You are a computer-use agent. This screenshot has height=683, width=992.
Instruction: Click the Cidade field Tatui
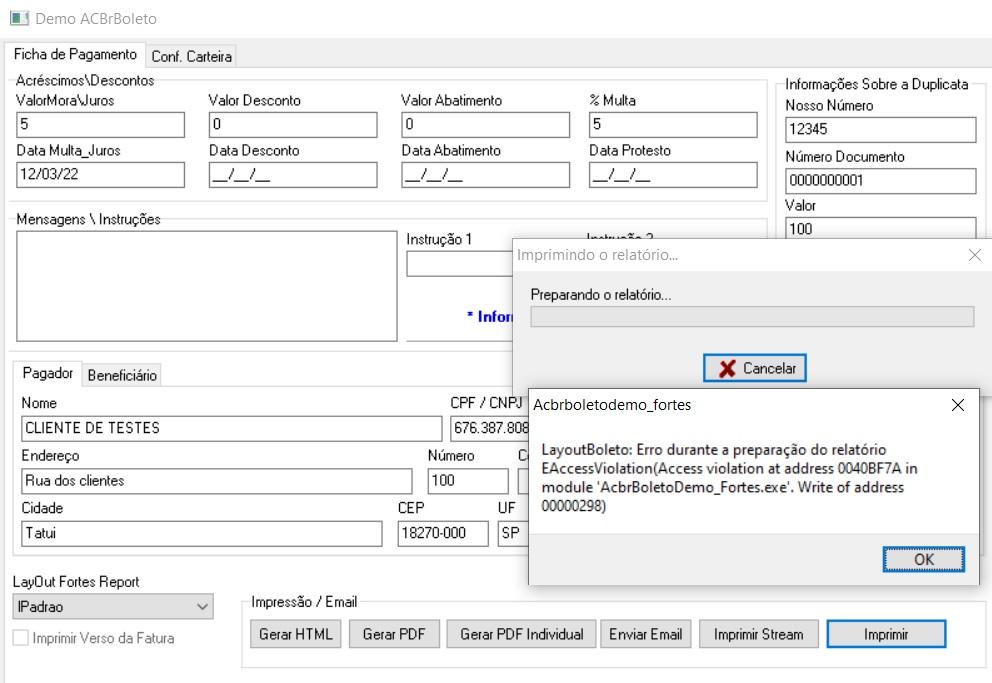tap(202, 534)
